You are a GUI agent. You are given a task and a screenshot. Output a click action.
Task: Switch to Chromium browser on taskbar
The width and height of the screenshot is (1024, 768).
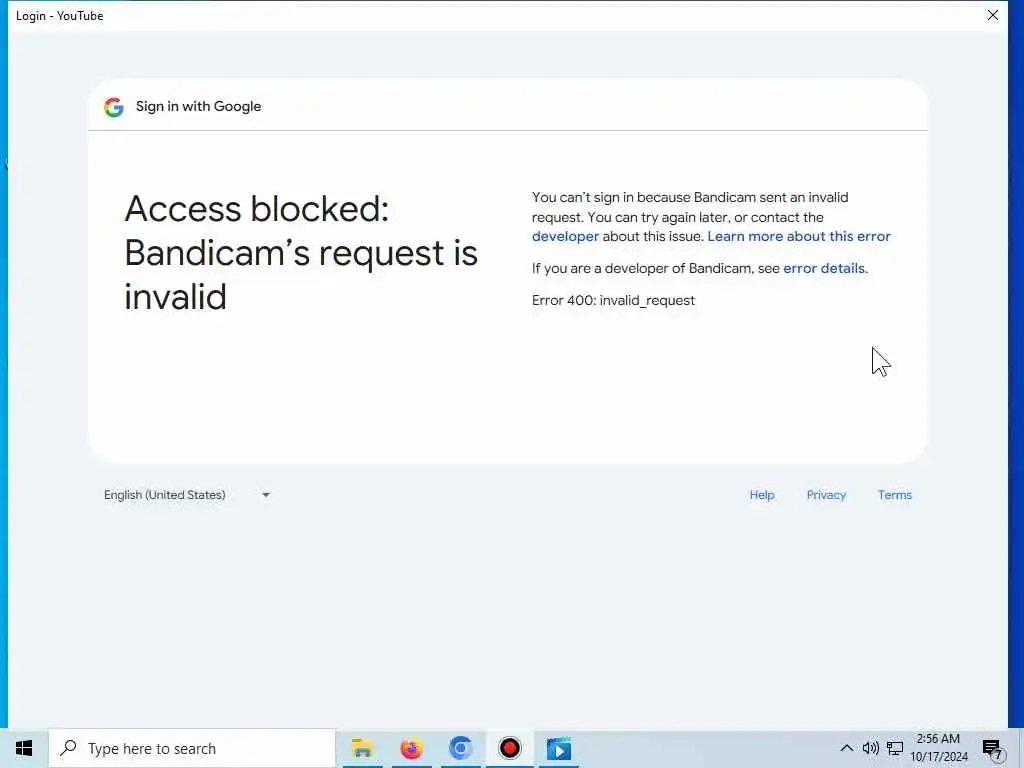(x=460, y=748)
